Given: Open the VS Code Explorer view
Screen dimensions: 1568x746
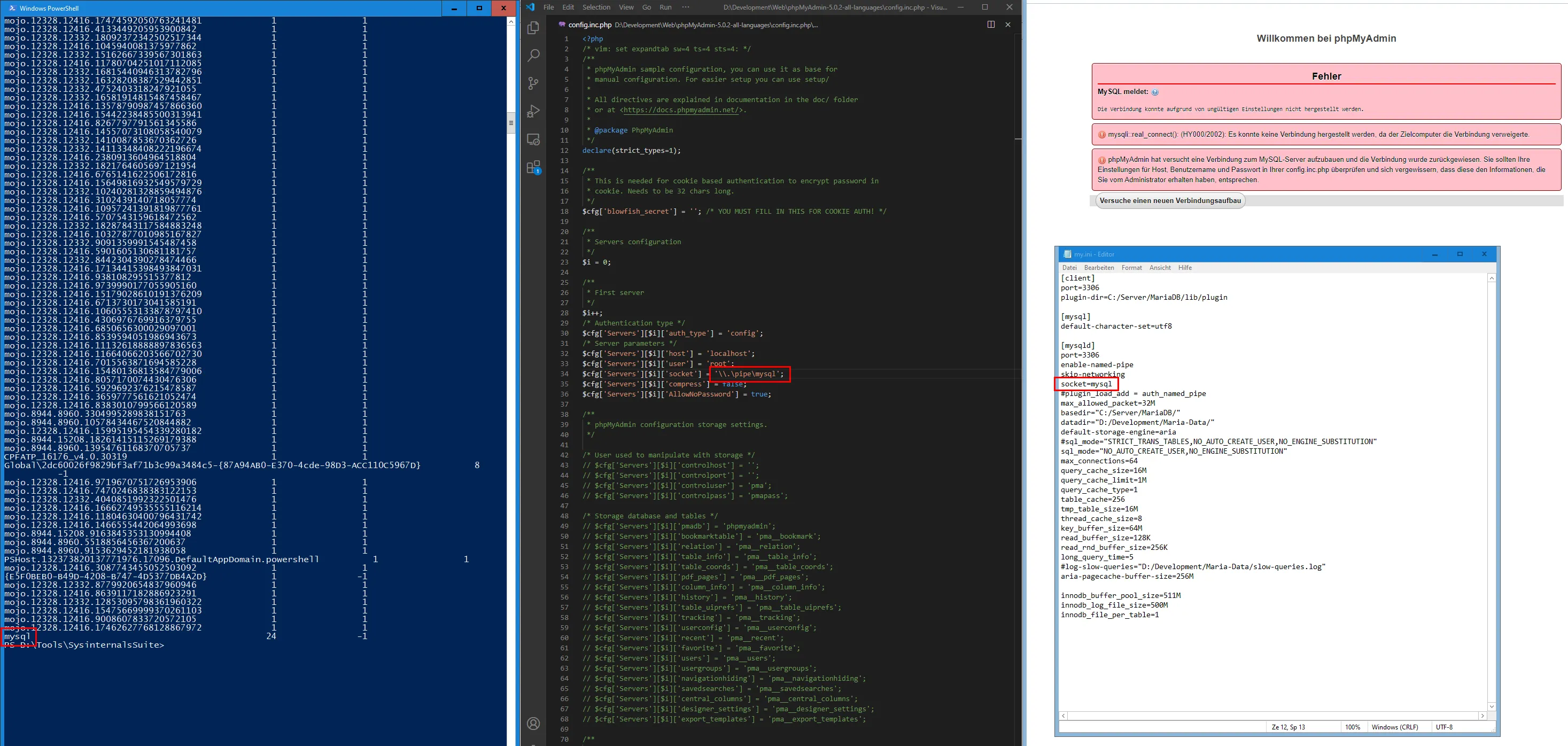Looking at the screenshot, I should (533, 28).
